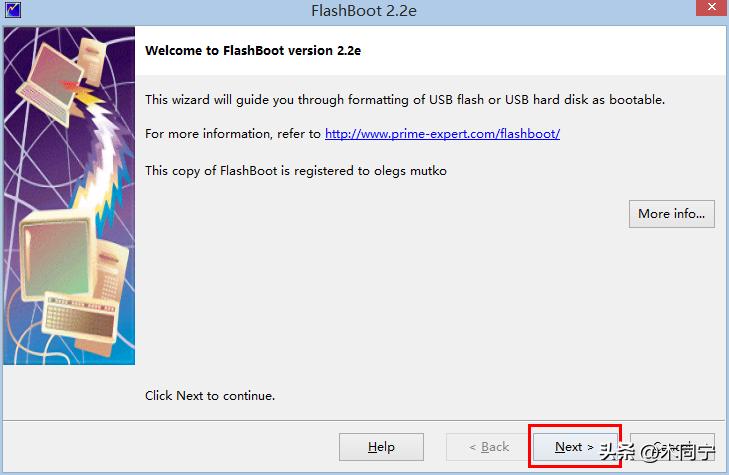The image size is (729, 475).
Task: Click the Welcome to FlashBoot heading
Action: tap(253, 50)
